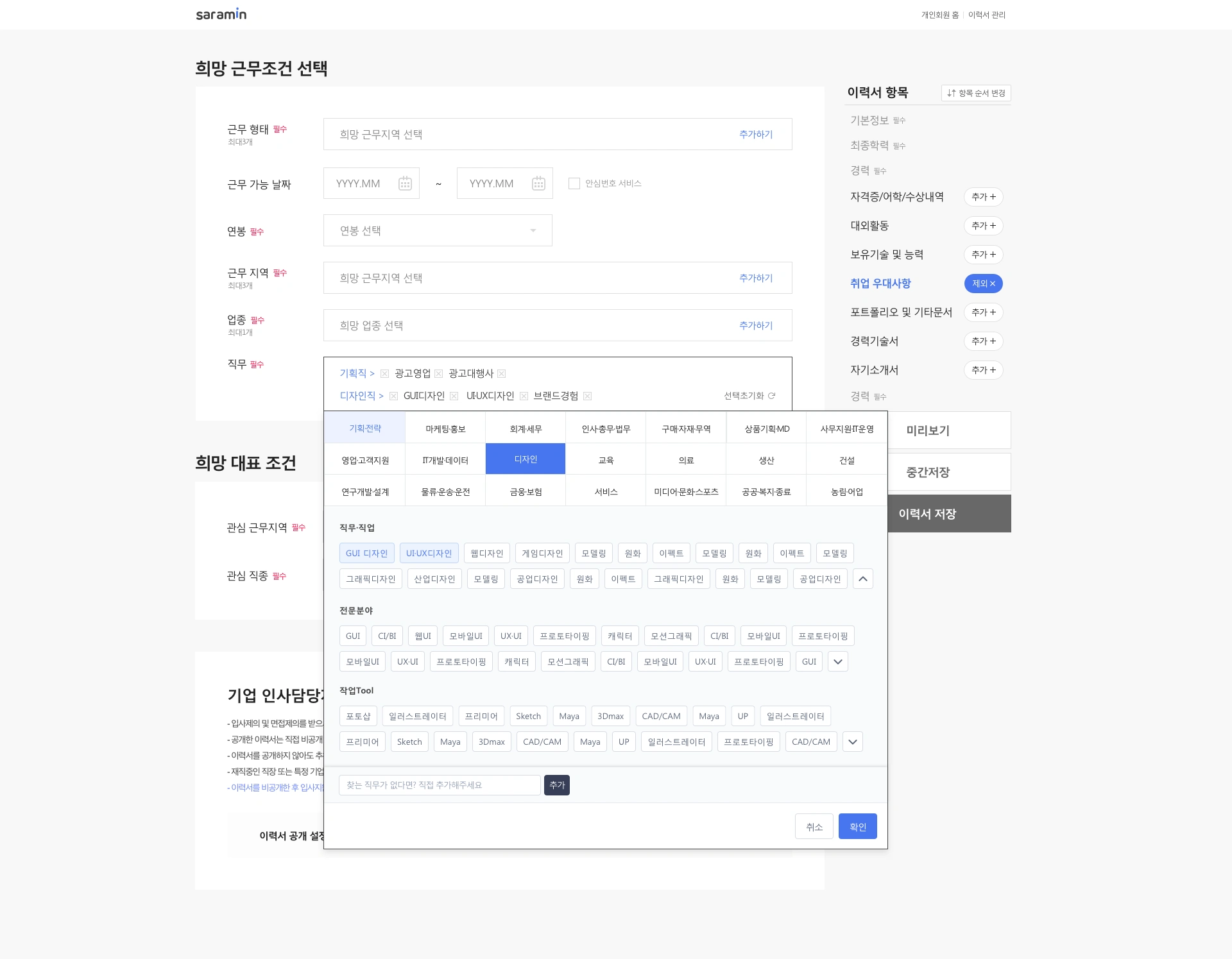This screenshot has width=1232, height=959.
Task: Remove 광고영업 using the X after it
Action: click(x=438, y=373)
